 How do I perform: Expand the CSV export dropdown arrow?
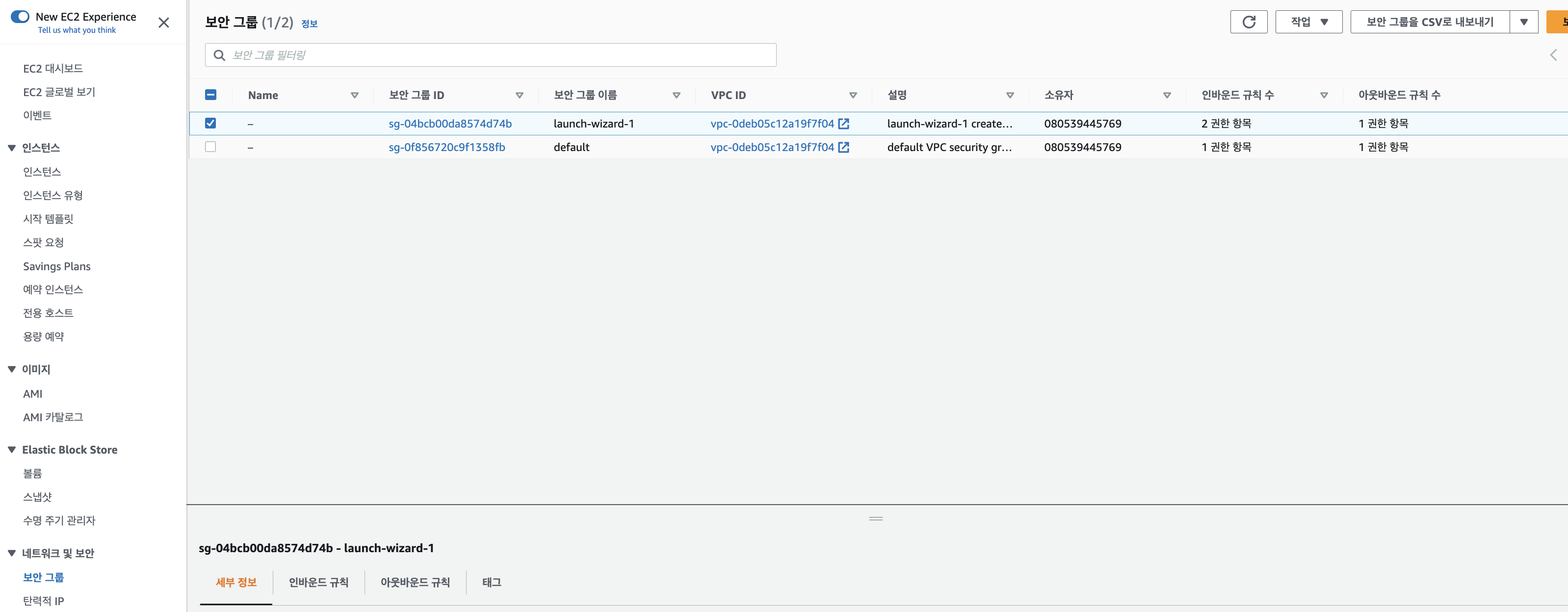pos(1523,22)
